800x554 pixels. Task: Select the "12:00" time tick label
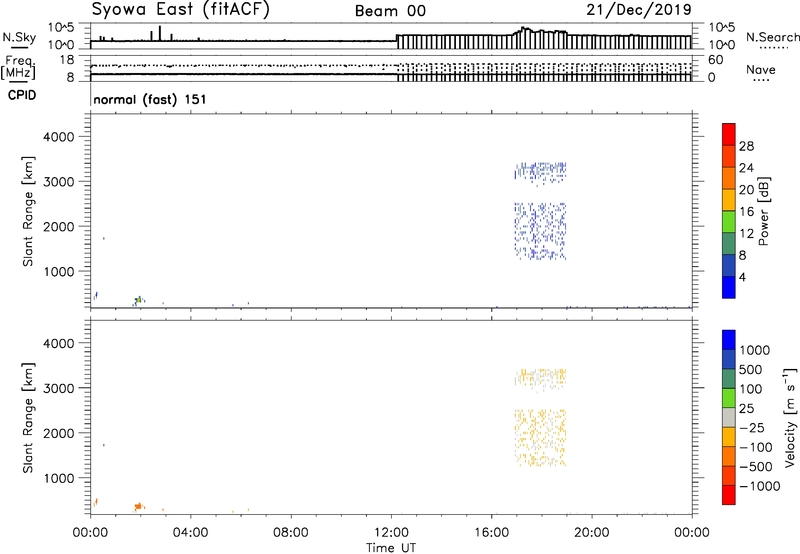coord(391,533)
